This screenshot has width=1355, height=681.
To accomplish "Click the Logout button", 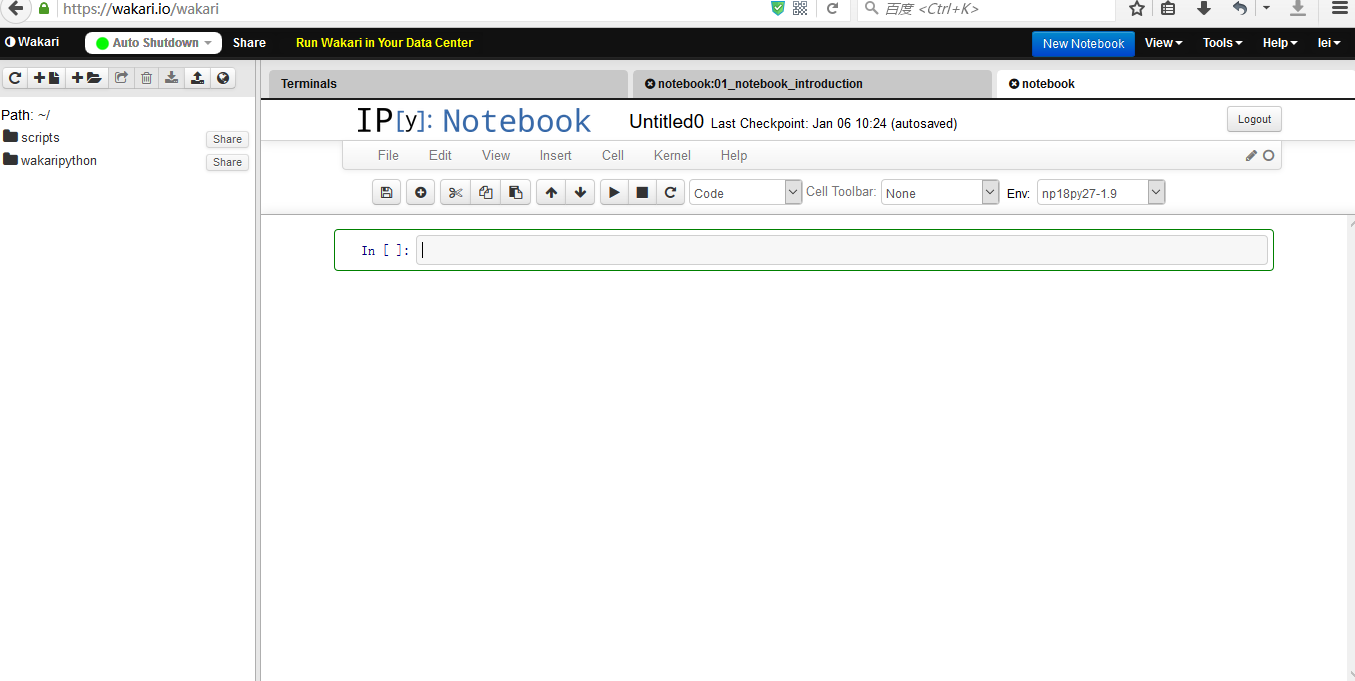I will 1254,119.
